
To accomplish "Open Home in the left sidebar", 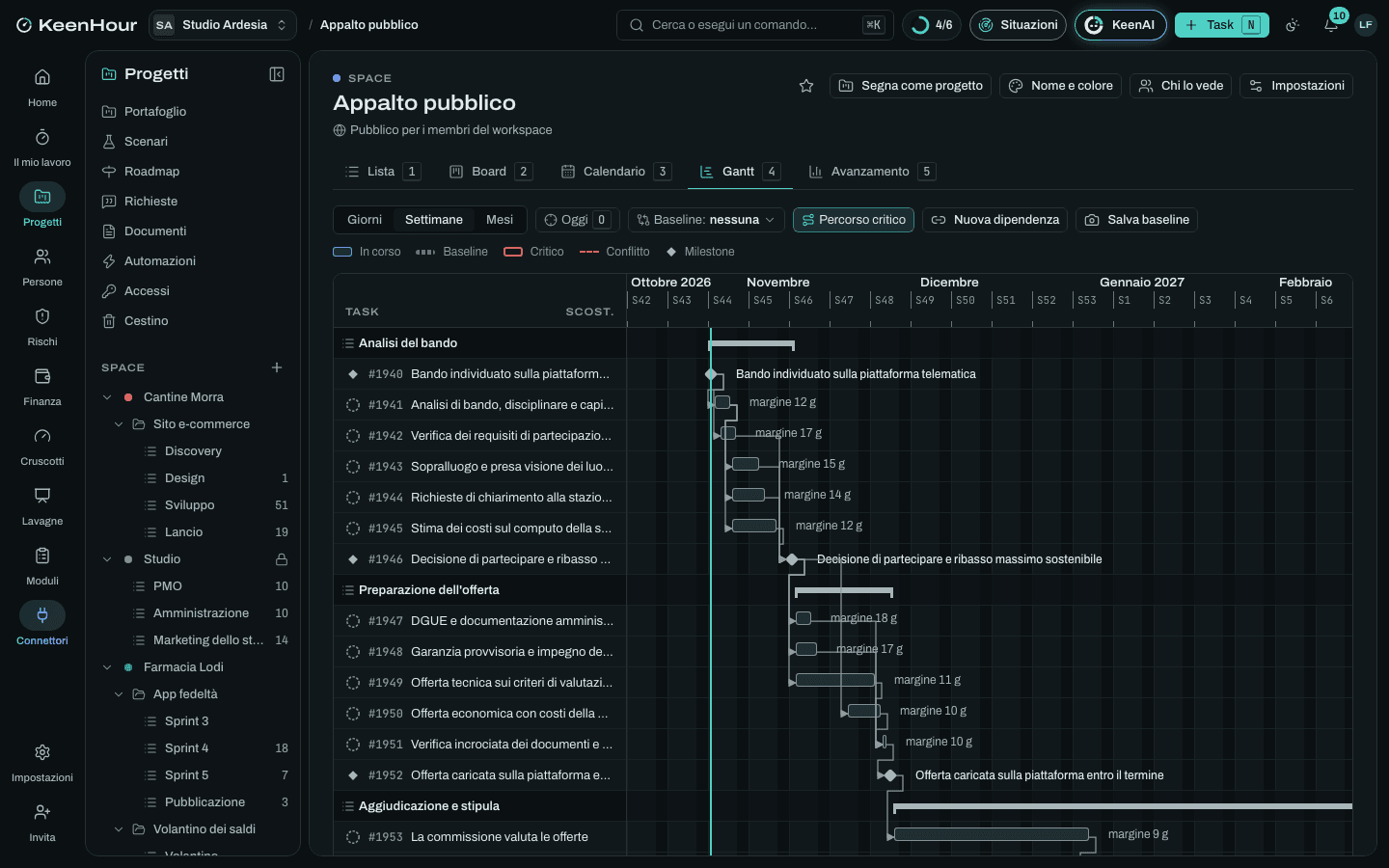I will coord(42,87).
